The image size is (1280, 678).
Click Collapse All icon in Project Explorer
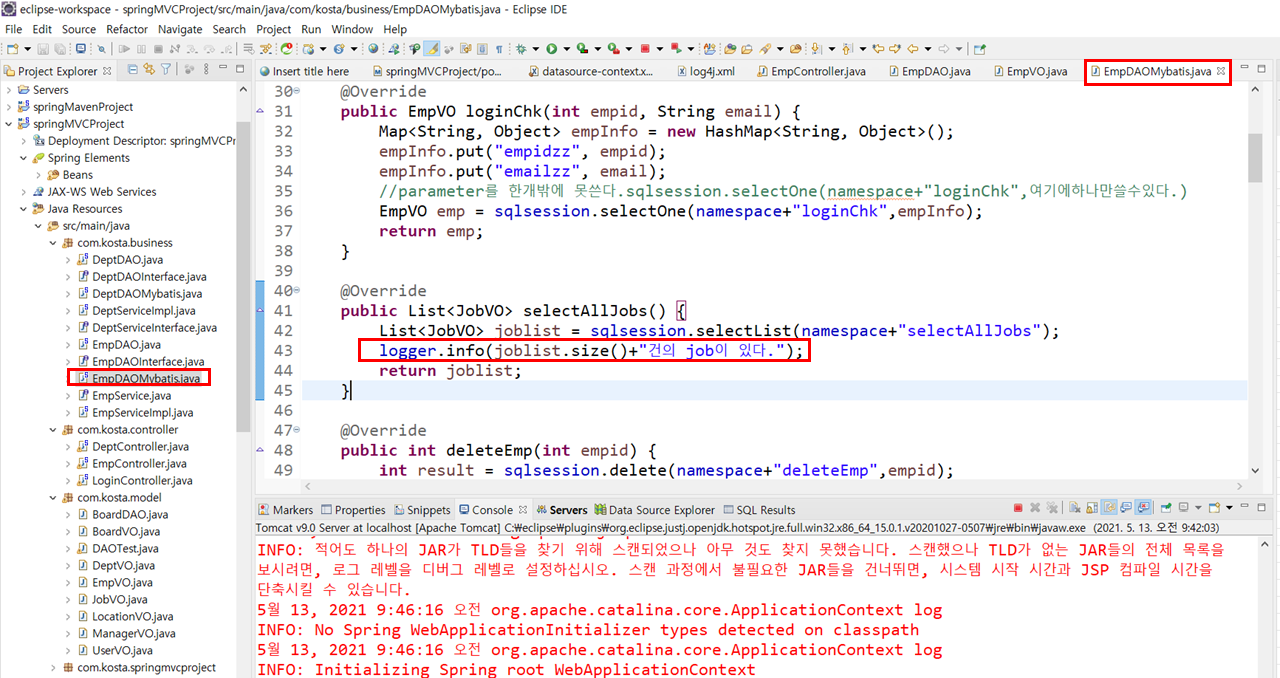[132, 69]
